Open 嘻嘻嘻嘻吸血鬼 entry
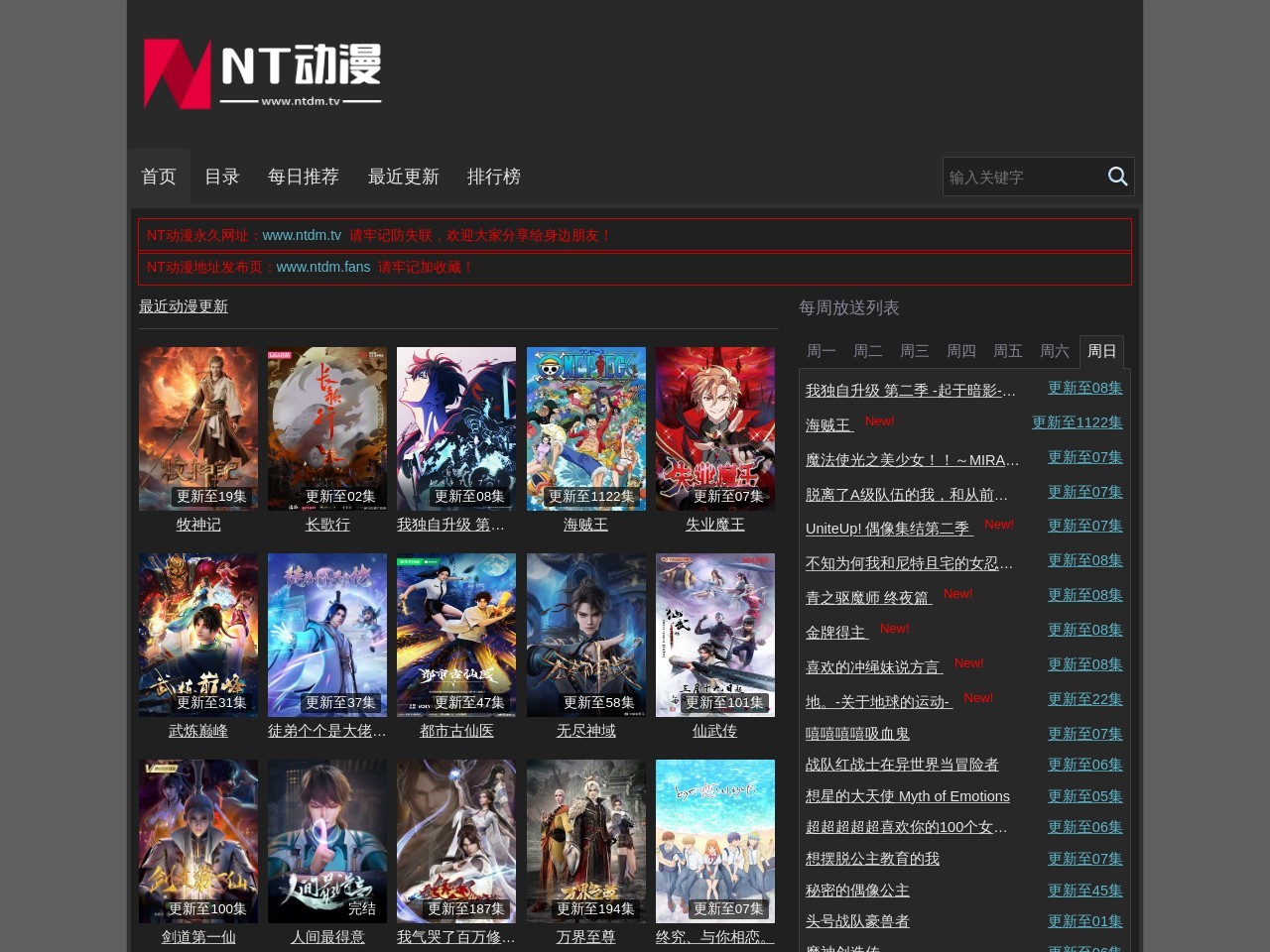 (x=857, y=734)
